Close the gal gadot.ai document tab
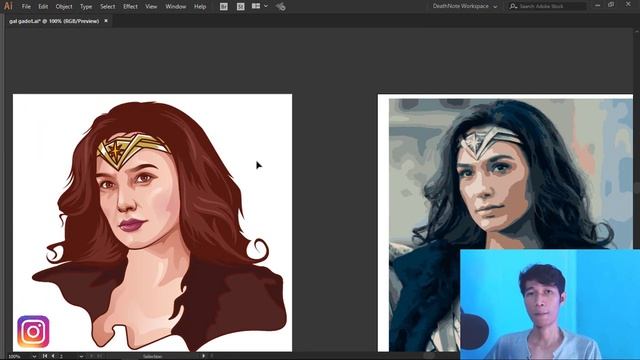 (x=106, y=21)
